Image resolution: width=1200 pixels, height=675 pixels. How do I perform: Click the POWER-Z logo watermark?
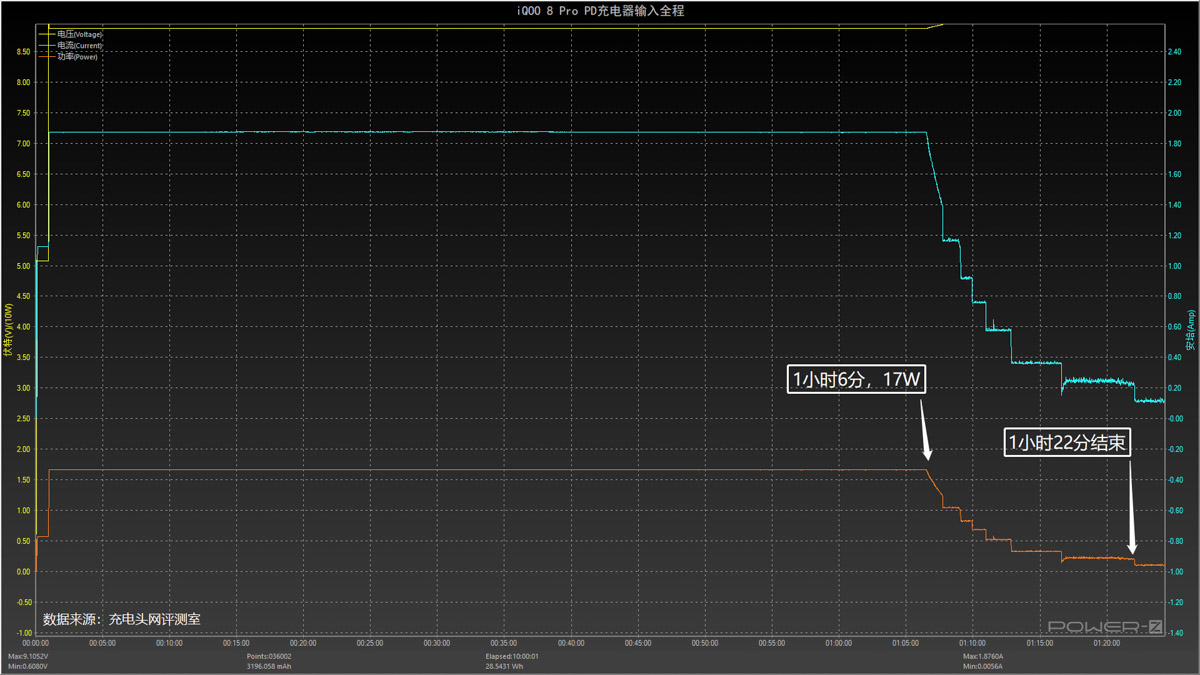[x=1105, y=627]
